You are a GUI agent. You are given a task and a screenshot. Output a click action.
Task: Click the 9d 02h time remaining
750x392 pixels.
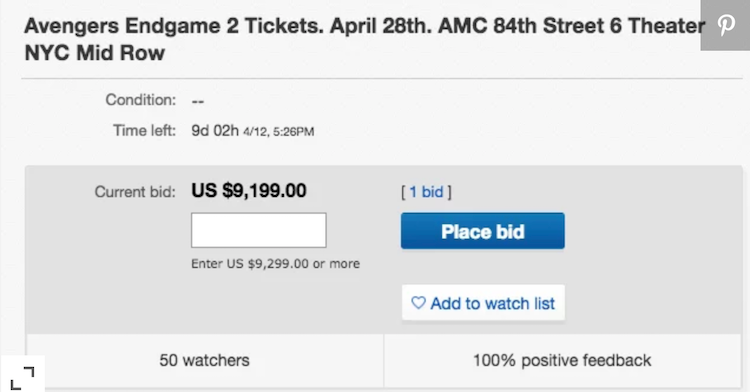click(215, 131)
